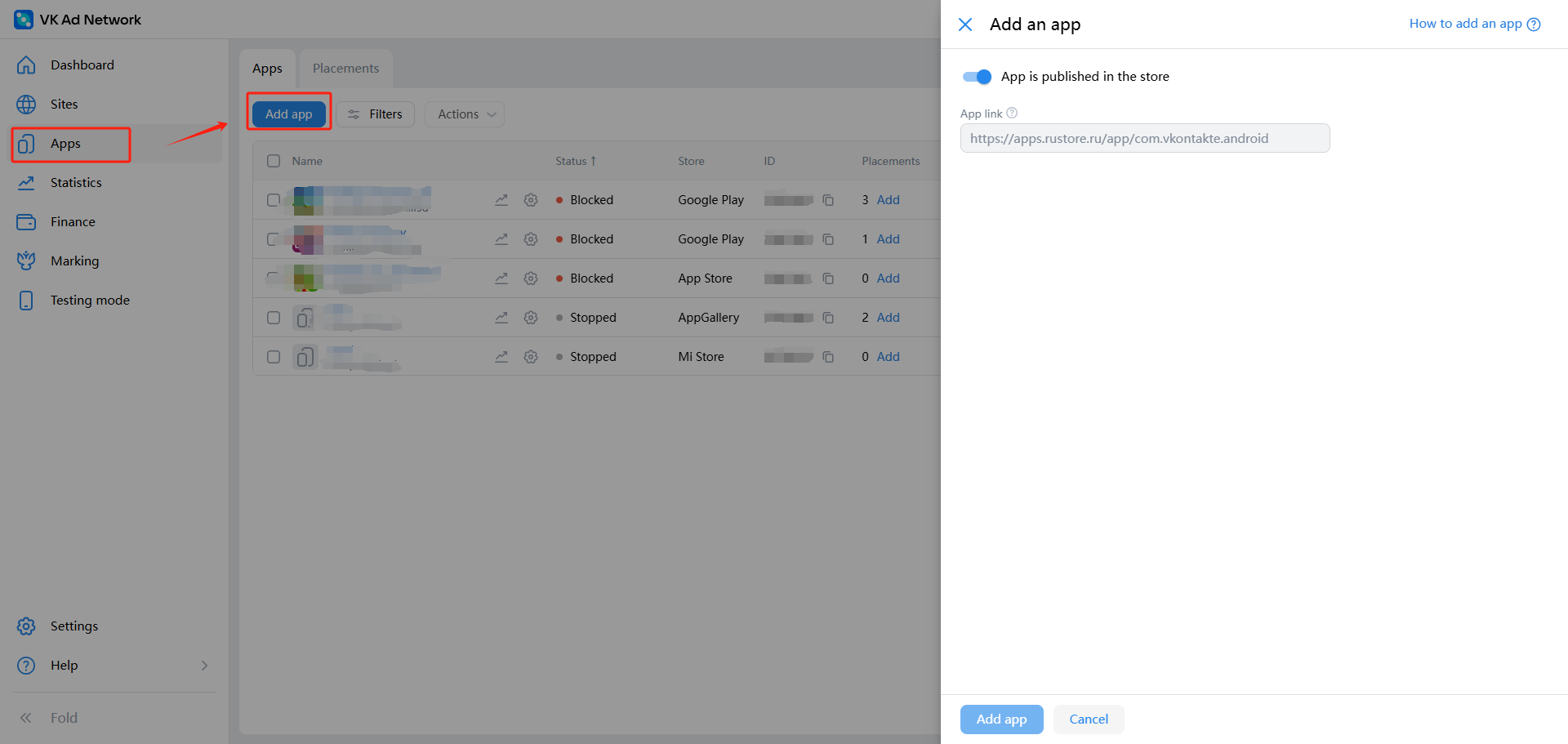Open Statistics from the sidebar
The height and width of the screenshot is (744, 1568).
click(x=76, y=183)
